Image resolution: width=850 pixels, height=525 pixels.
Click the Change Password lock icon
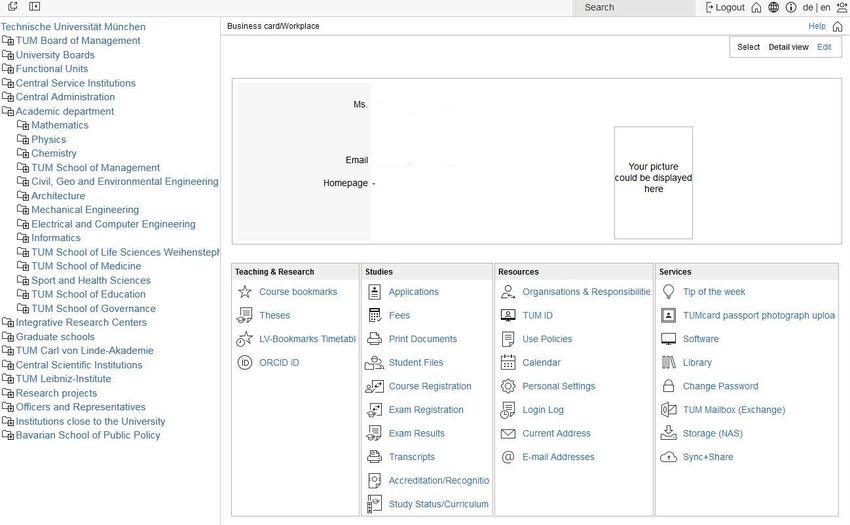668,386
